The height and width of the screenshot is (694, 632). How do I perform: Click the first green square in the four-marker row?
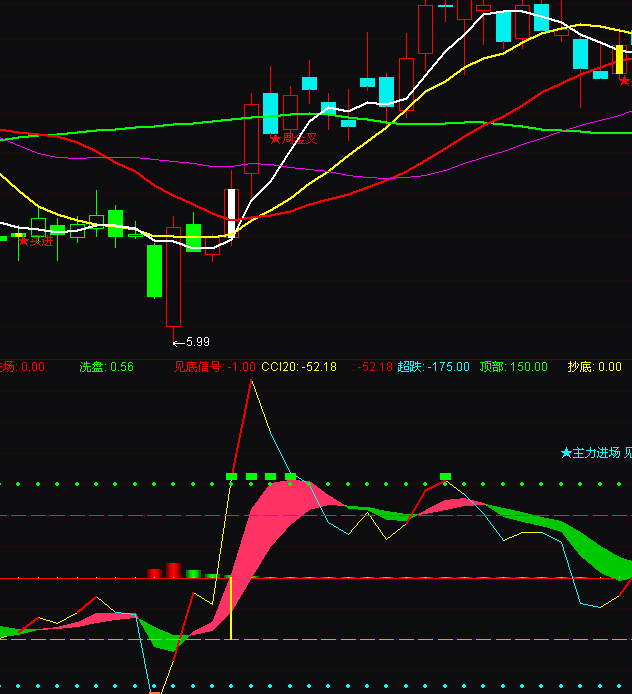tap(232, 477)
